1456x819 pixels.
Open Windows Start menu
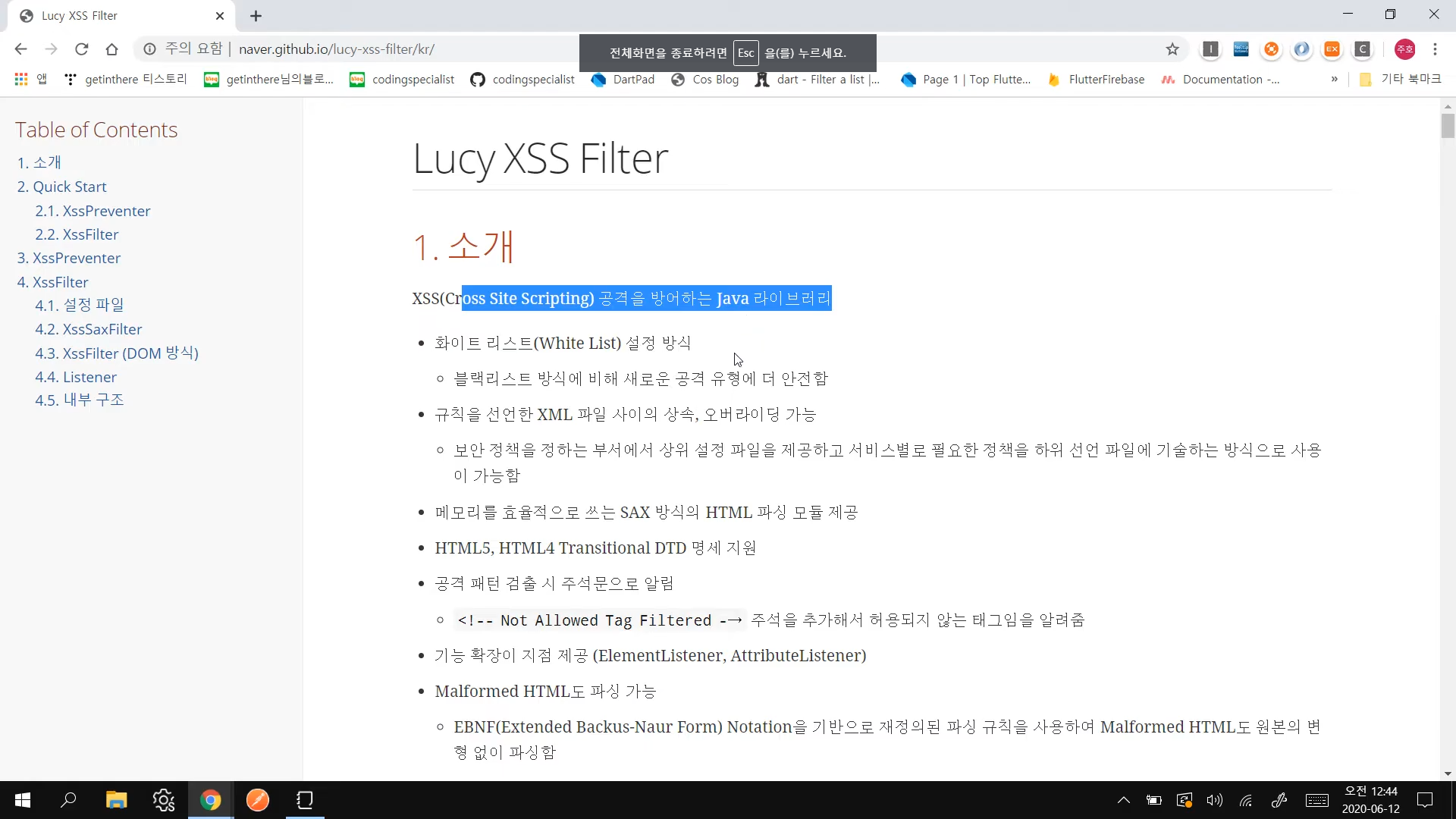coord(23,800)
